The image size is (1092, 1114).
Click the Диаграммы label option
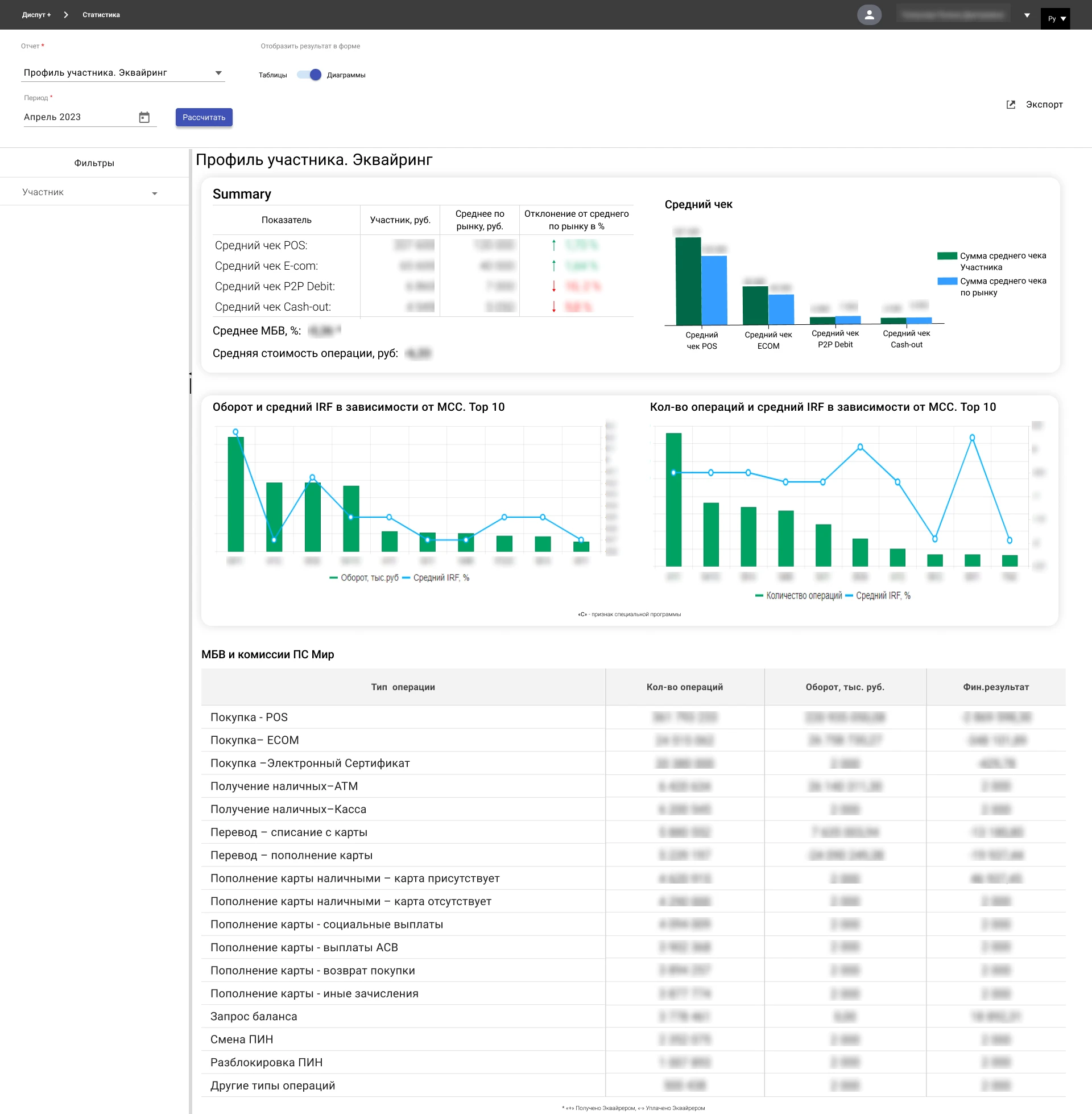[x=346, y=75]
